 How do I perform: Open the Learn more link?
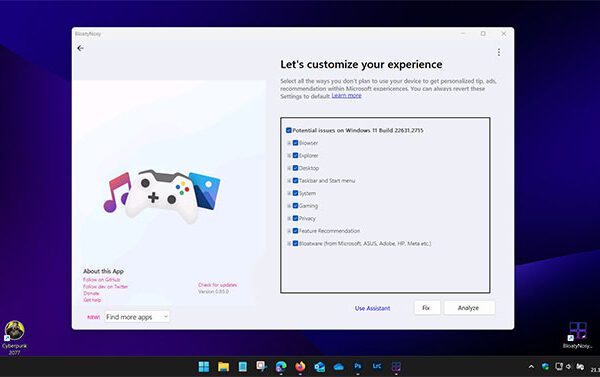(346, 96)
